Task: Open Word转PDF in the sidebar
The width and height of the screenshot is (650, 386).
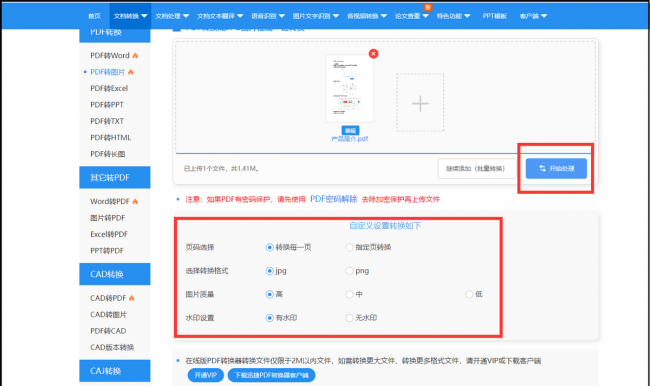Action: click(110, 201)
